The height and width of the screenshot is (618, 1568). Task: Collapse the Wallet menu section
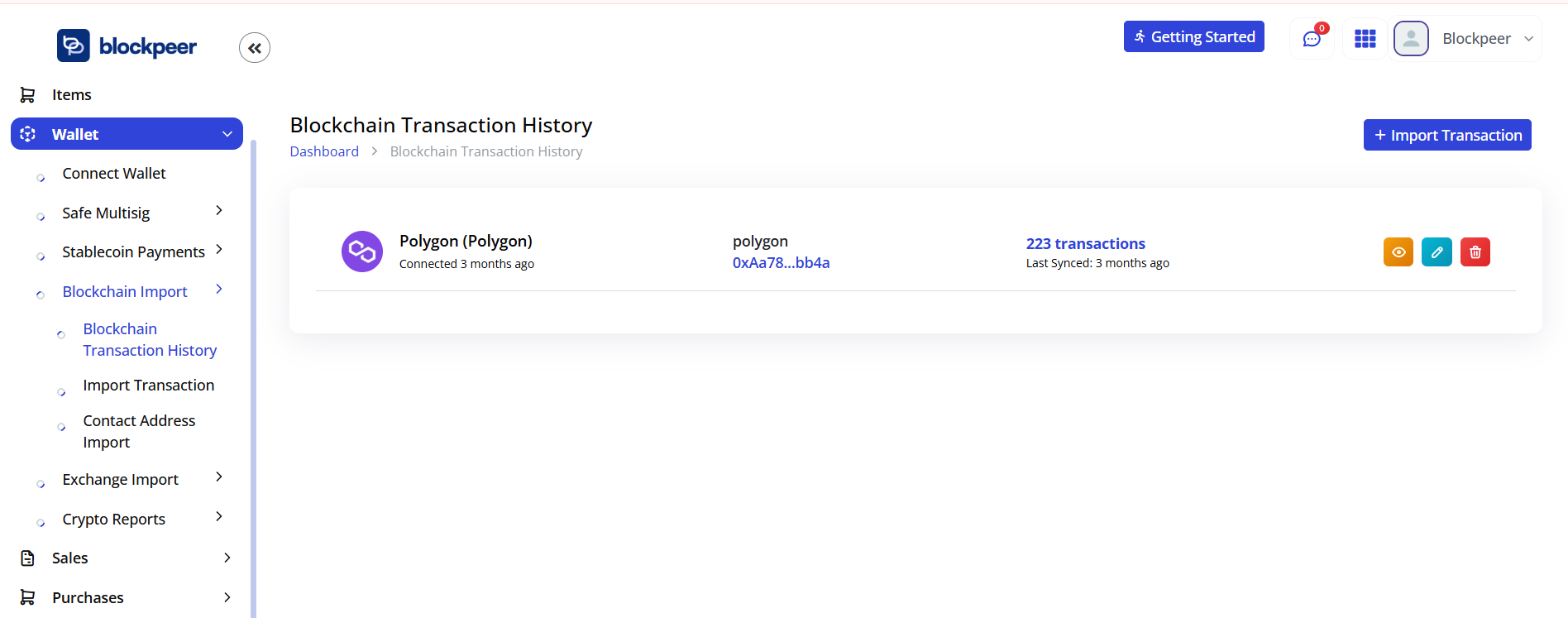227,134
